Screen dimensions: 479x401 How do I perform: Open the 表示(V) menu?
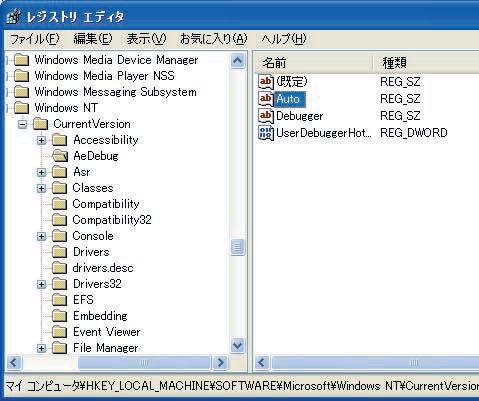click(146, 39)
